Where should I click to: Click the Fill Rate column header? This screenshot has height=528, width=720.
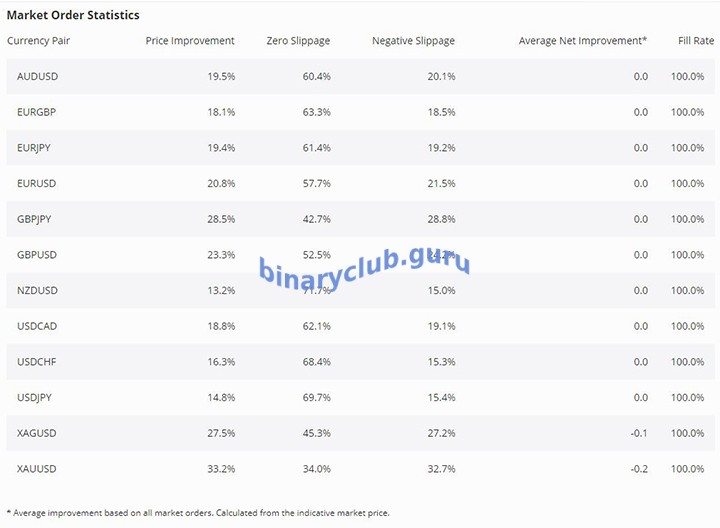tap(696, 41)
